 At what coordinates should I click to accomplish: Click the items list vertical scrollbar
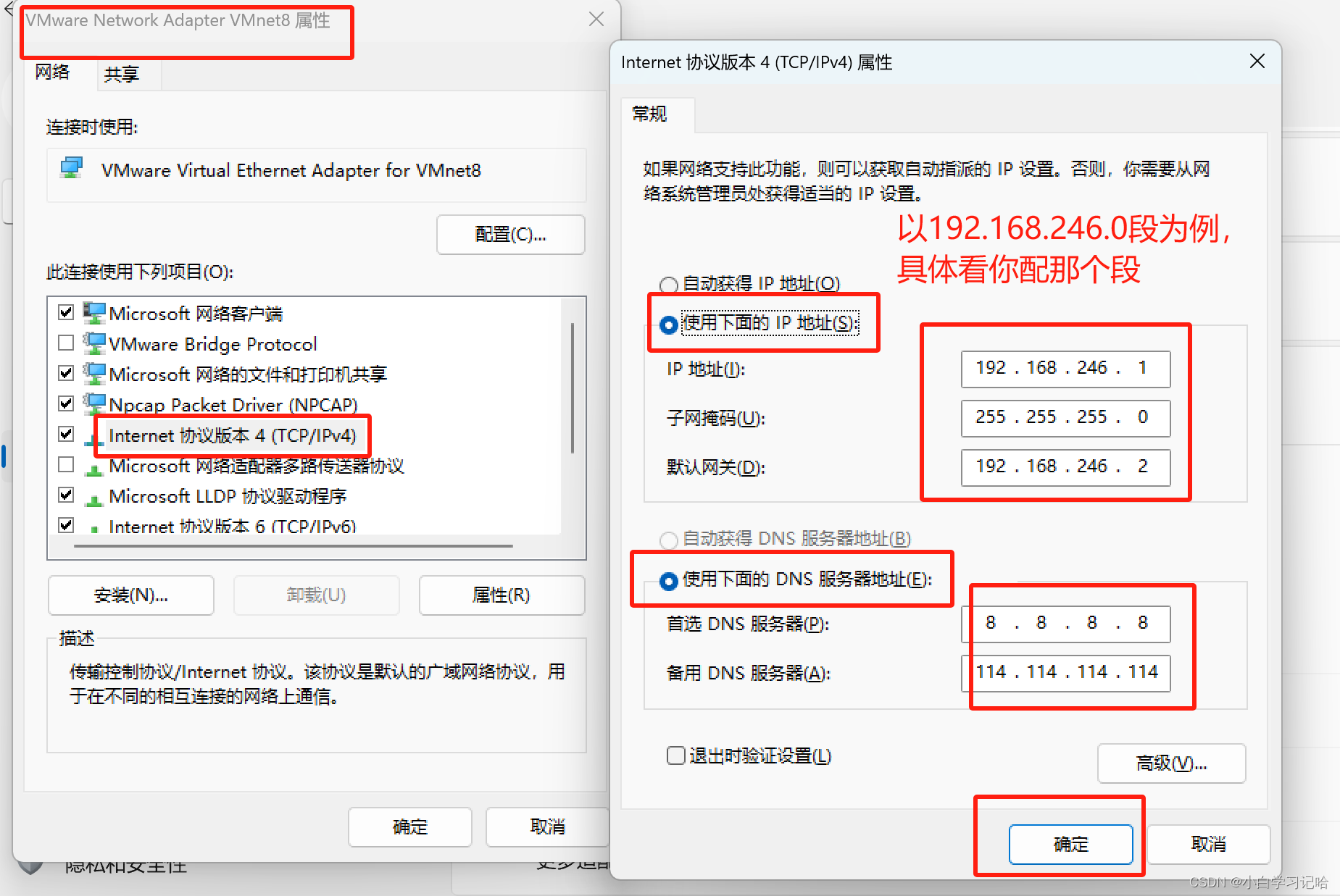click(x=573, y=388)
